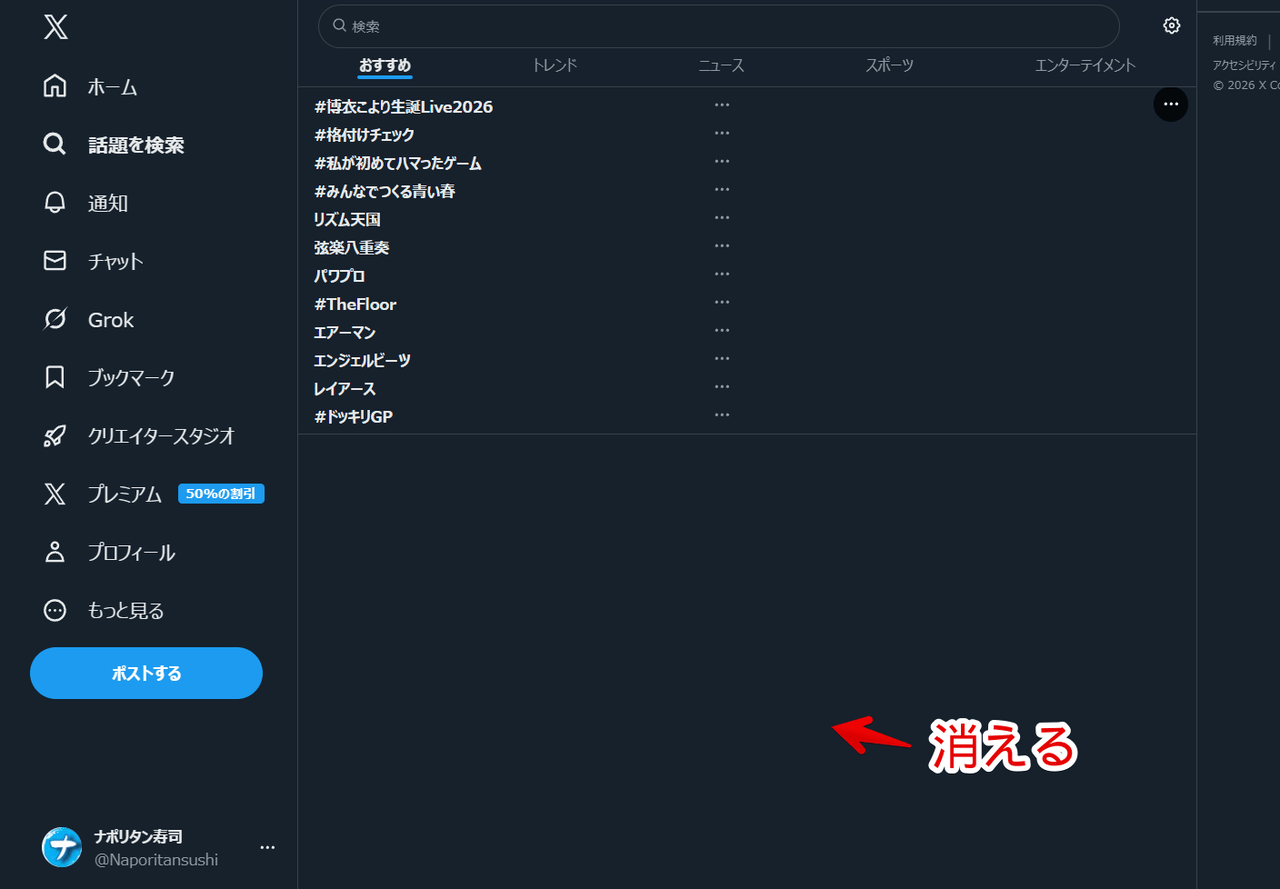Screen dimensions: 1280x889
Task: Open Profile person icon
Action: 55,552
